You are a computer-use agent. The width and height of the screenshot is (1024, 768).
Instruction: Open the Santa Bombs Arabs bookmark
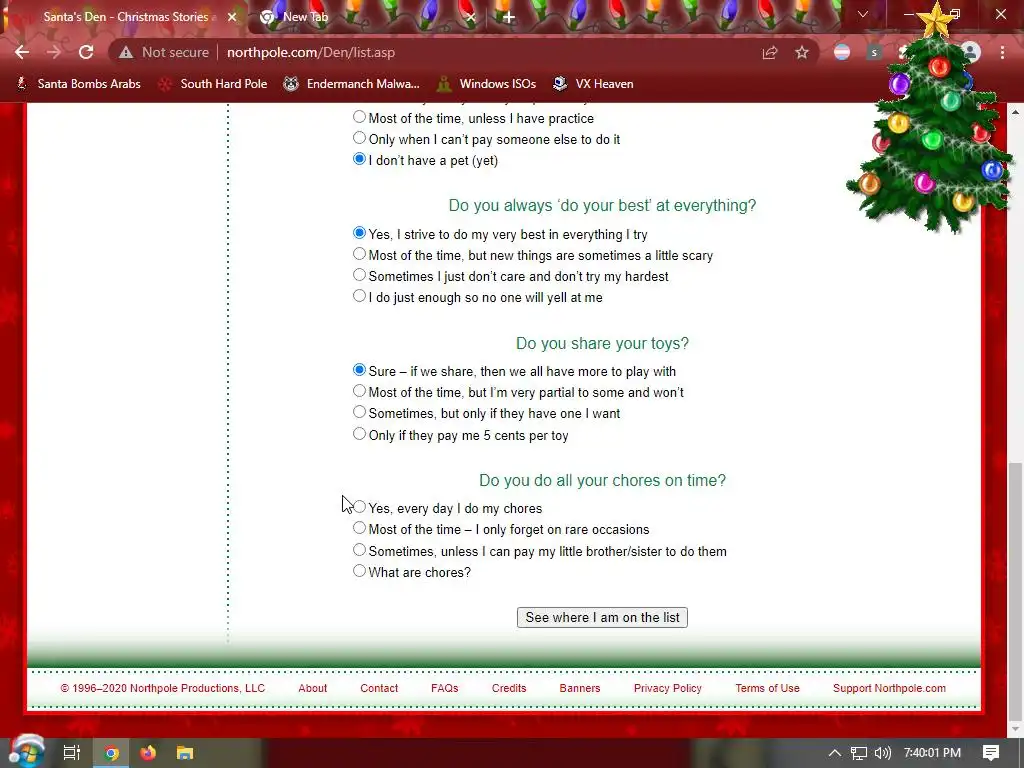(x=78, y=84)
